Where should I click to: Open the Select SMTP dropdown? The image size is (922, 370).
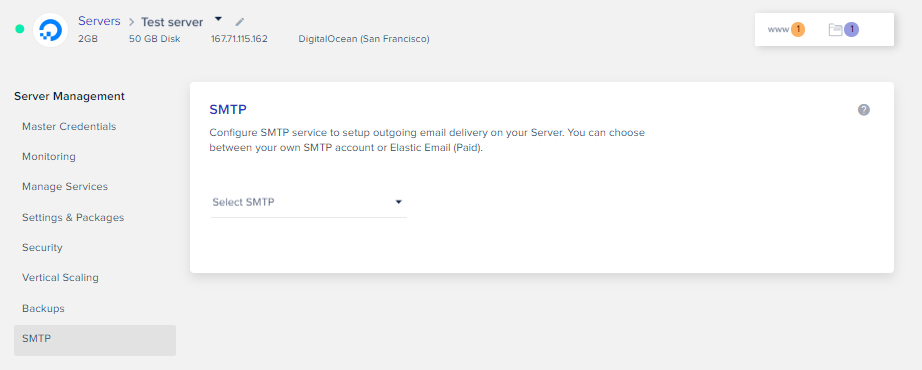point(309,202)
